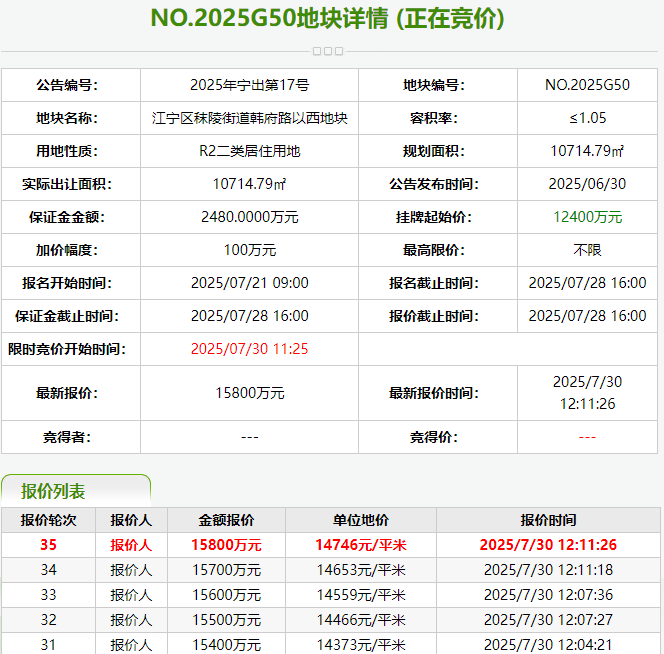
Task: Click the three-square divider icon under the title
Action: (x=328, y=51)
